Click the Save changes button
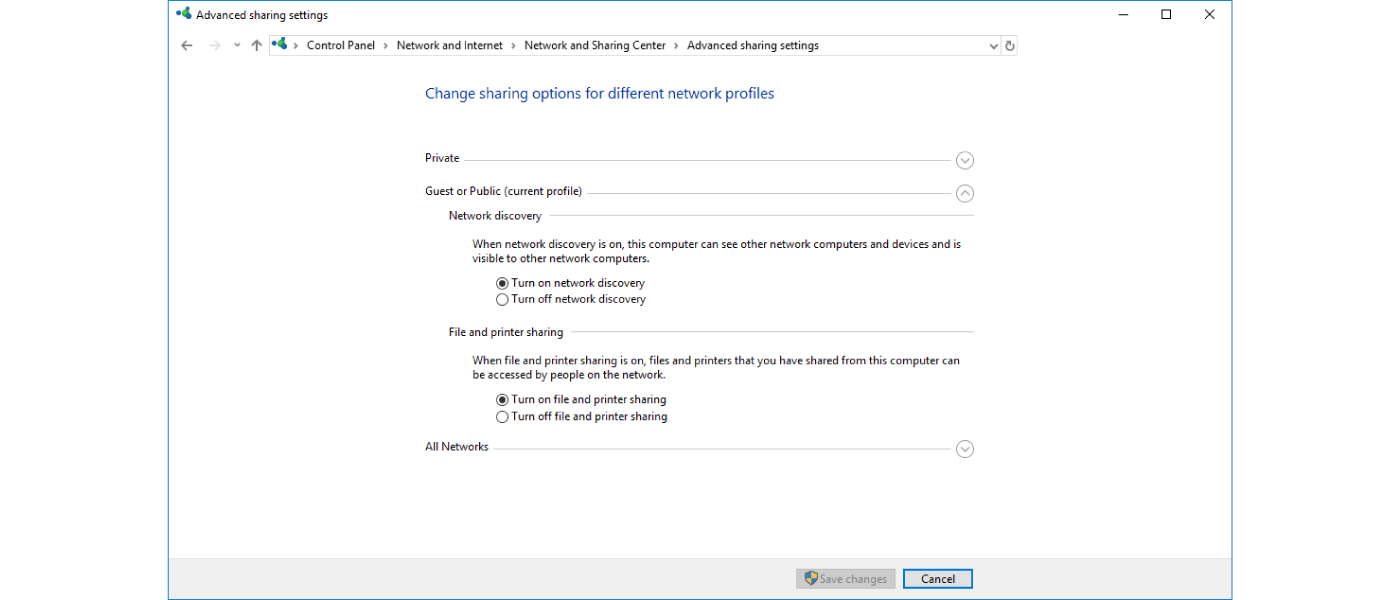The image size is (1400, 600). tap(845, 578)
